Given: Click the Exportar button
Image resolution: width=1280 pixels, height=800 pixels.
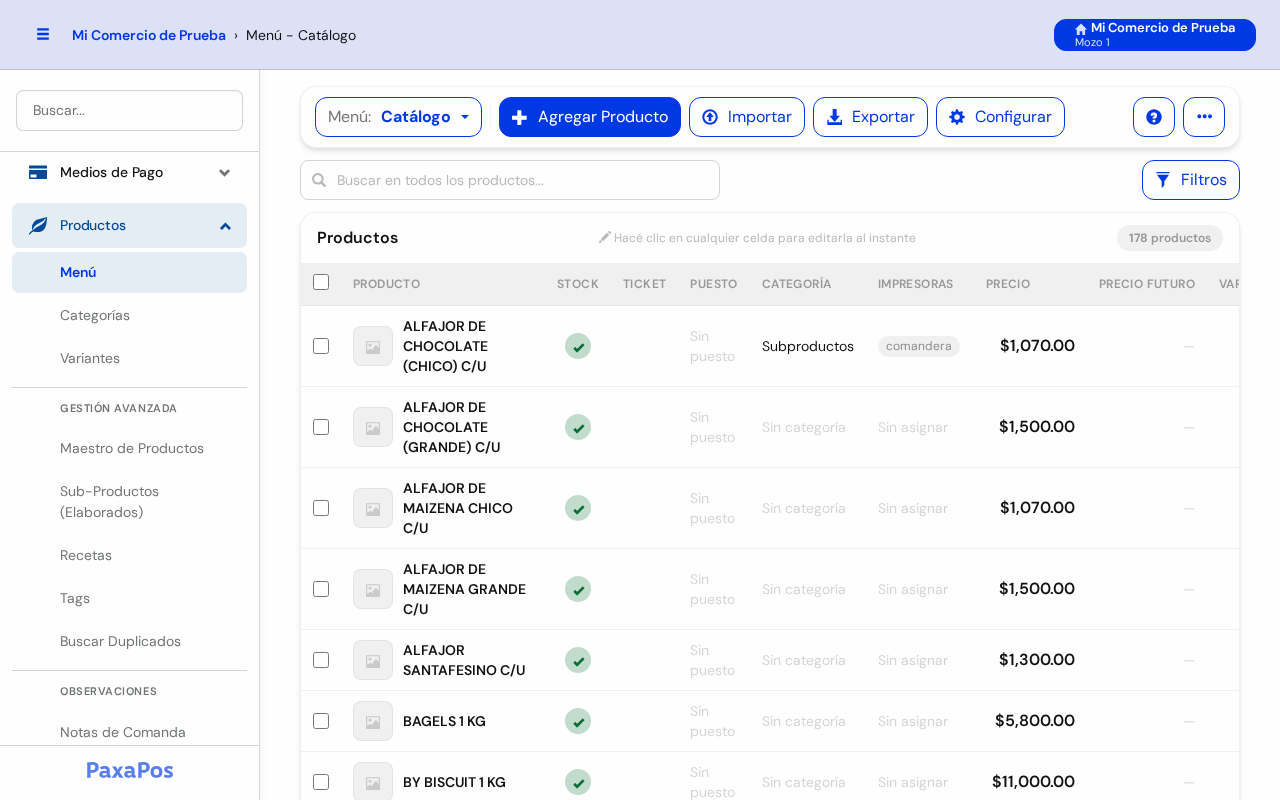Looking at the screenshot, I should (870, 117).
